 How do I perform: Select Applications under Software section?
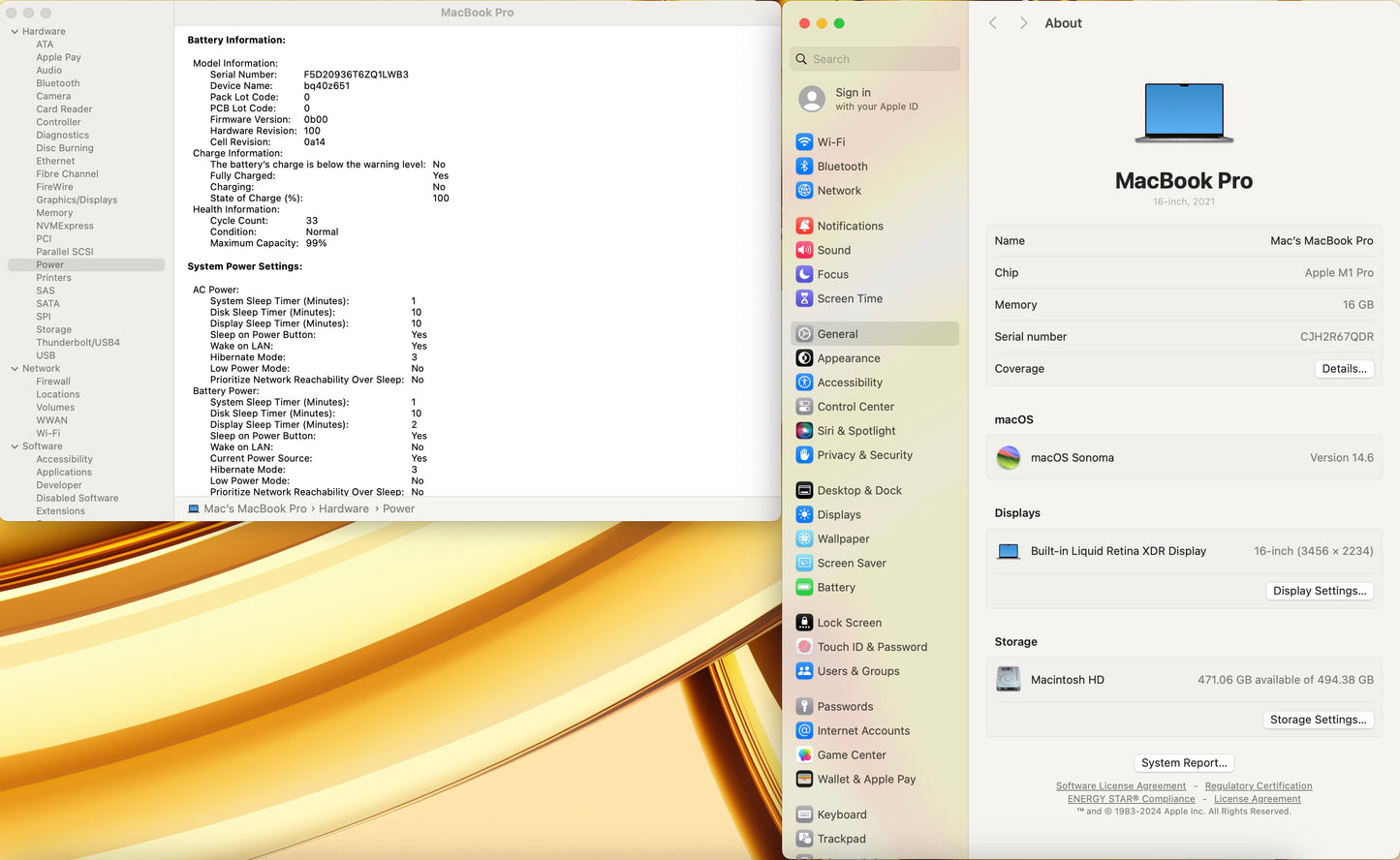coord(64,473)
